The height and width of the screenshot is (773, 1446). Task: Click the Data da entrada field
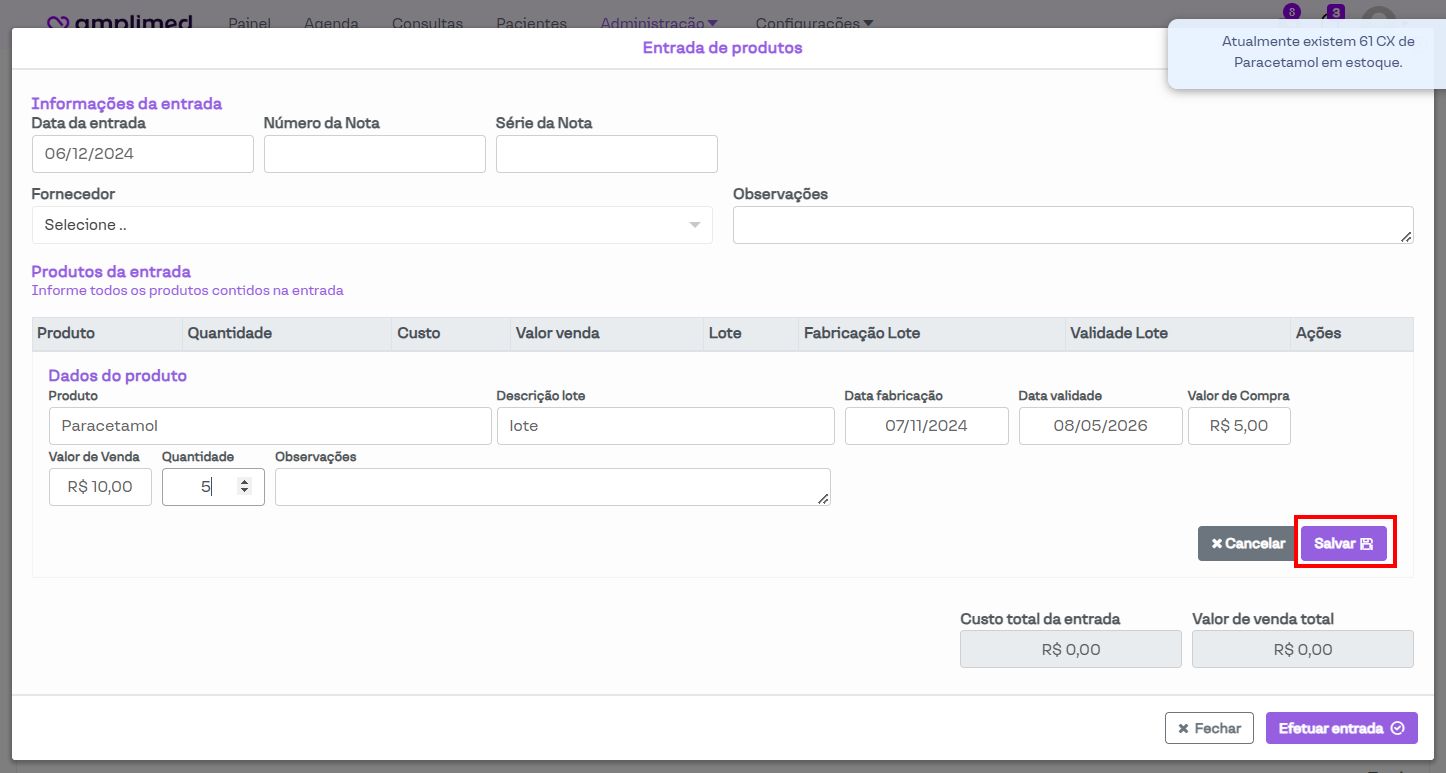142,154
